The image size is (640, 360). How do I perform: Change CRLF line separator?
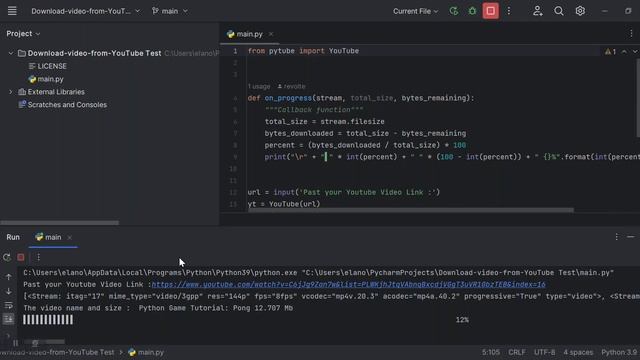[x=517, y=352]
